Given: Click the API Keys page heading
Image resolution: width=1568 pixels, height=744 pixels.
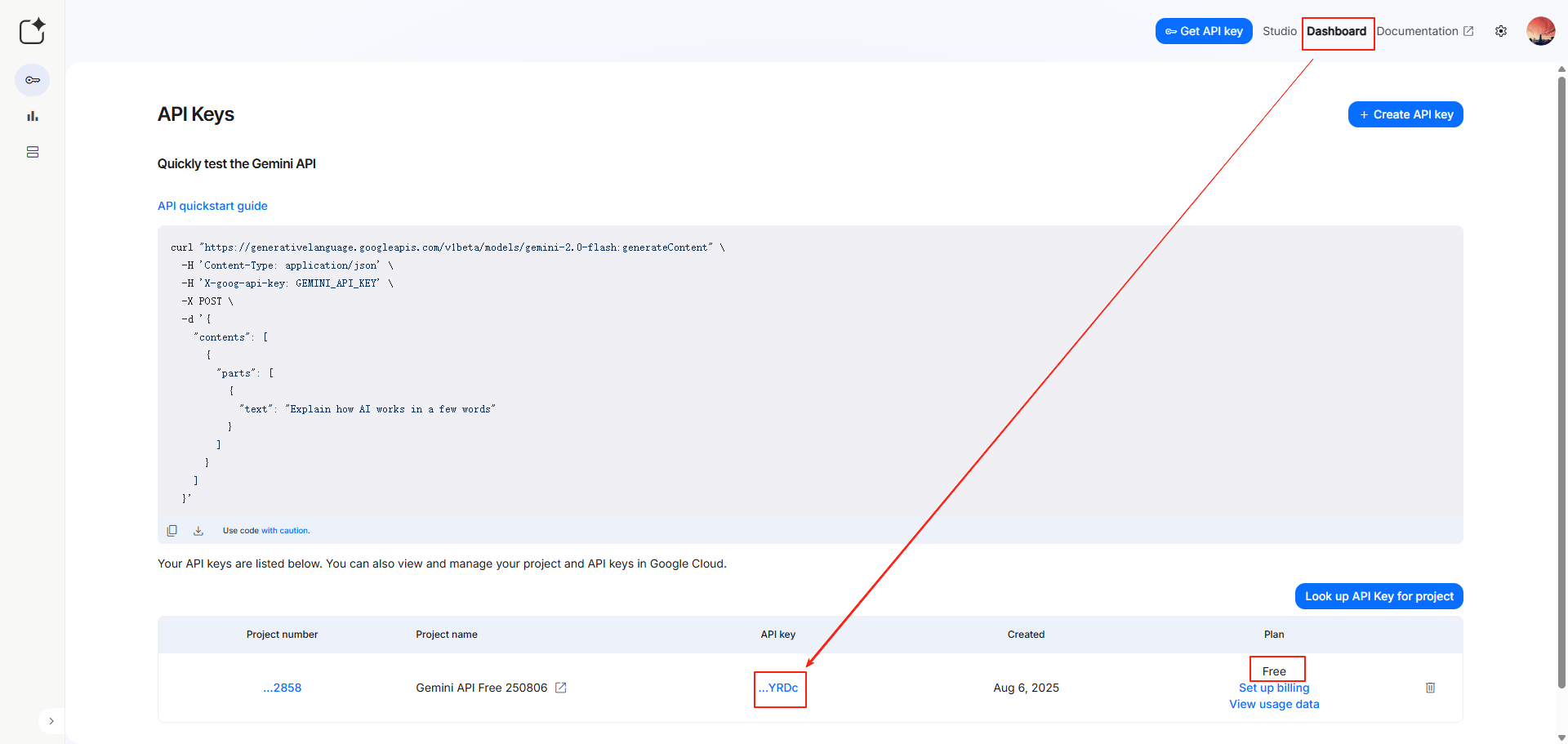Looking at the screenshot, I should (x=196, y=114).
